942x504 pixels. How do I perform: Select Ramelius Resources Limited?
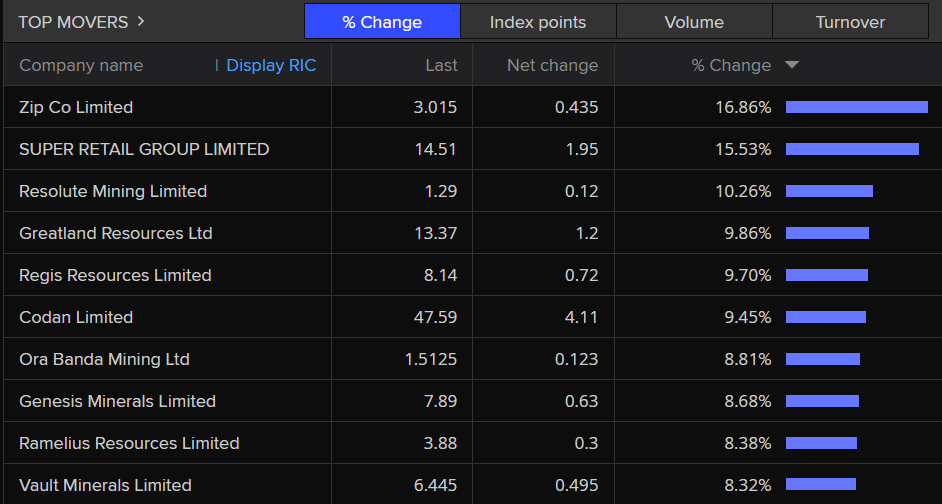coord(129,443)
